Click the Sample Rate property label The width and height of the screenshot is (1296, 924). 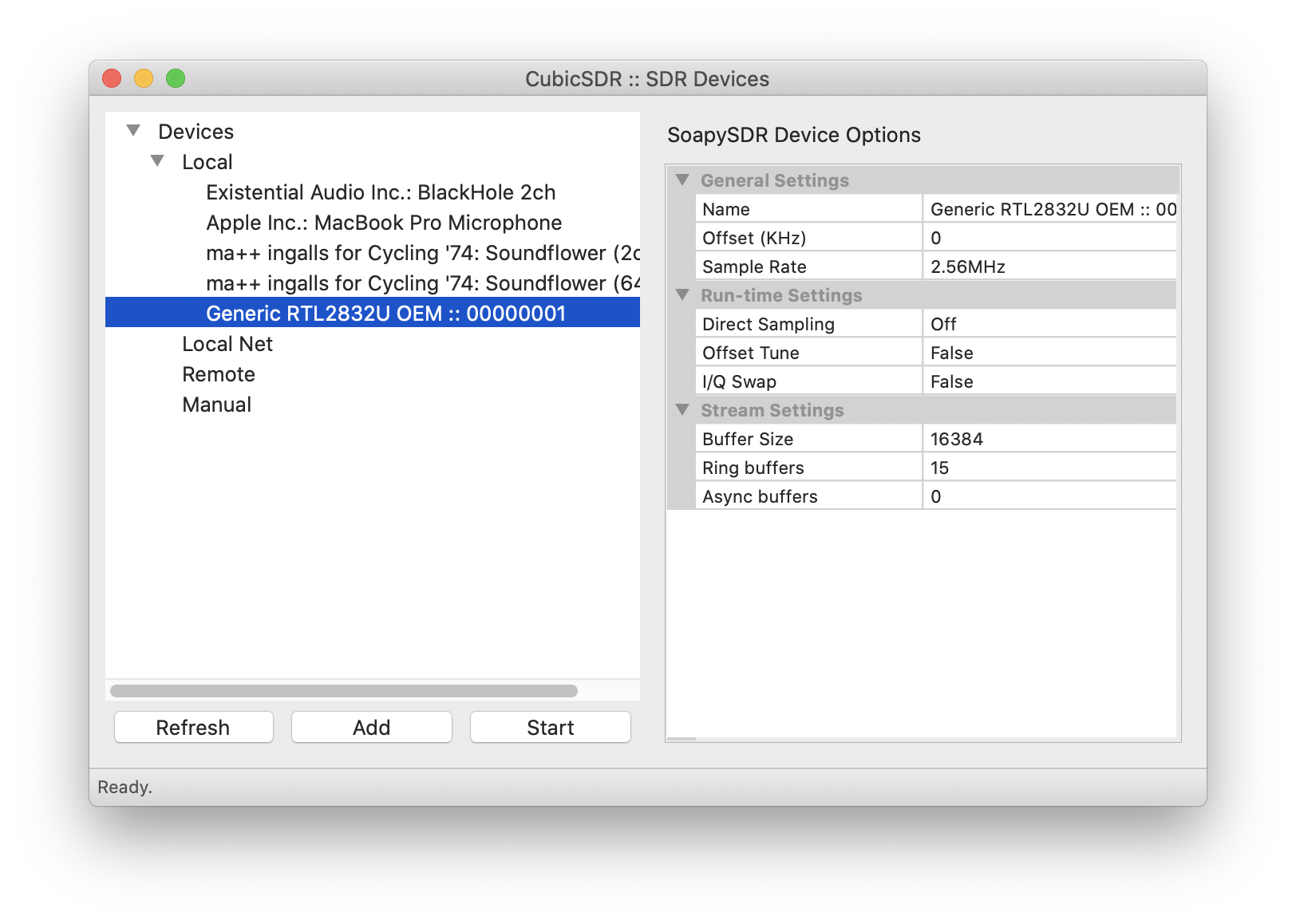click(x=754, y=267)
